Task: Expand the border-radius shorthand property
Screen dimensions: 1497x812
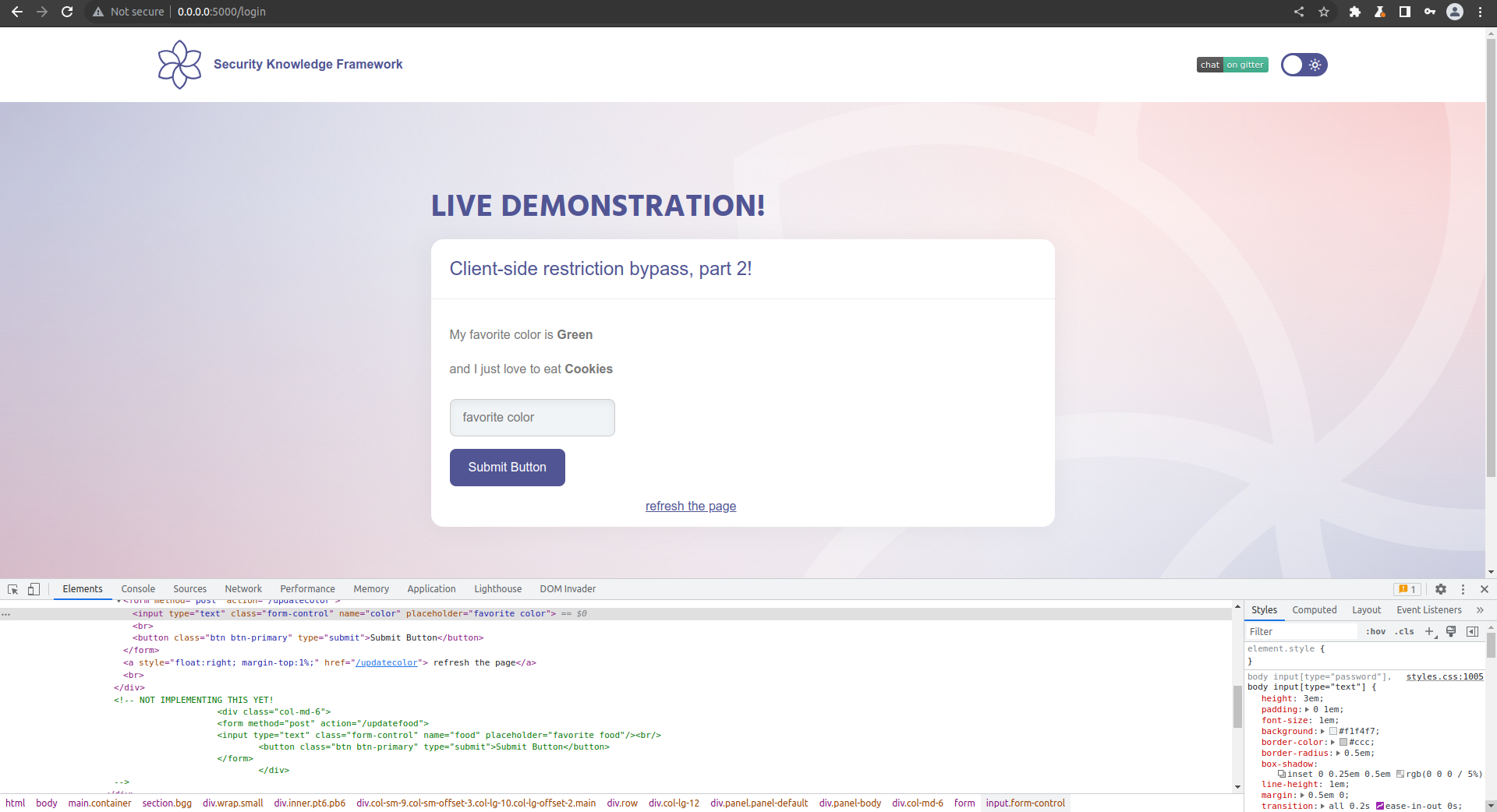Action: coord(1339,753)
